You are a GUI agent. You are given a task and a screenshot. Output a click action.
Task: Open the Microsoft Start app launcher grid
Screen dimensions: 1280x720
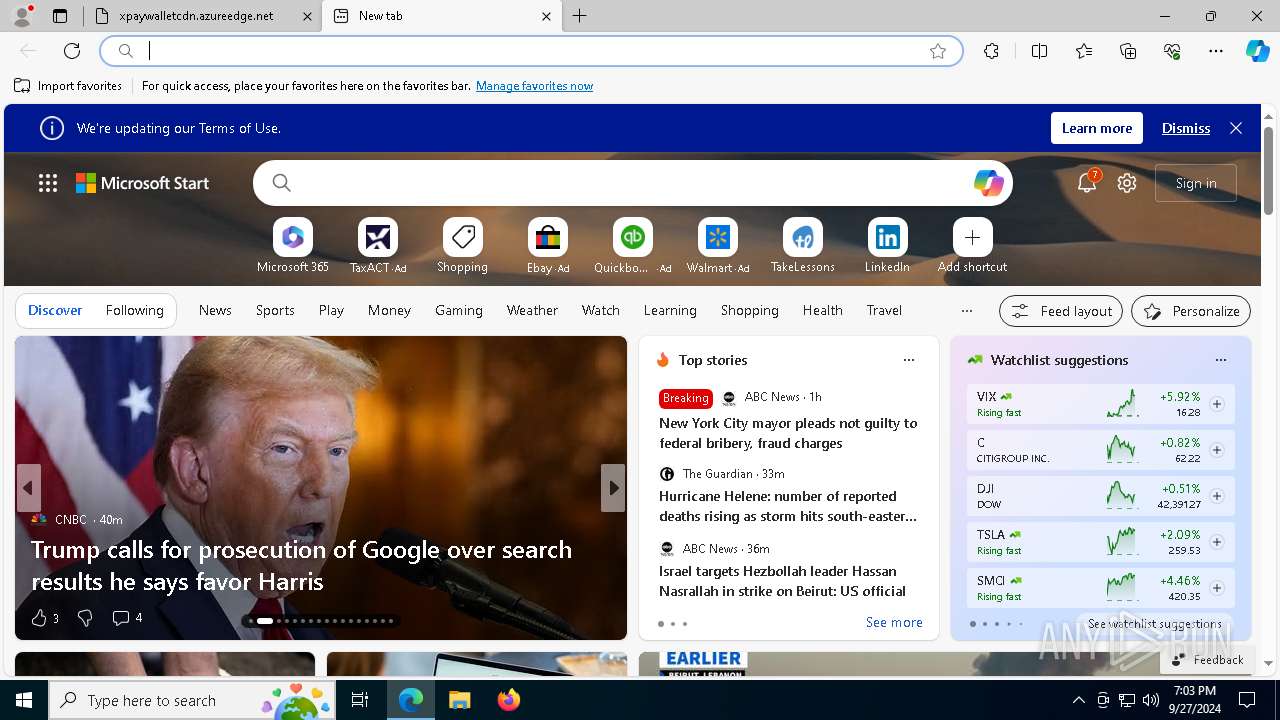point(48,183)
